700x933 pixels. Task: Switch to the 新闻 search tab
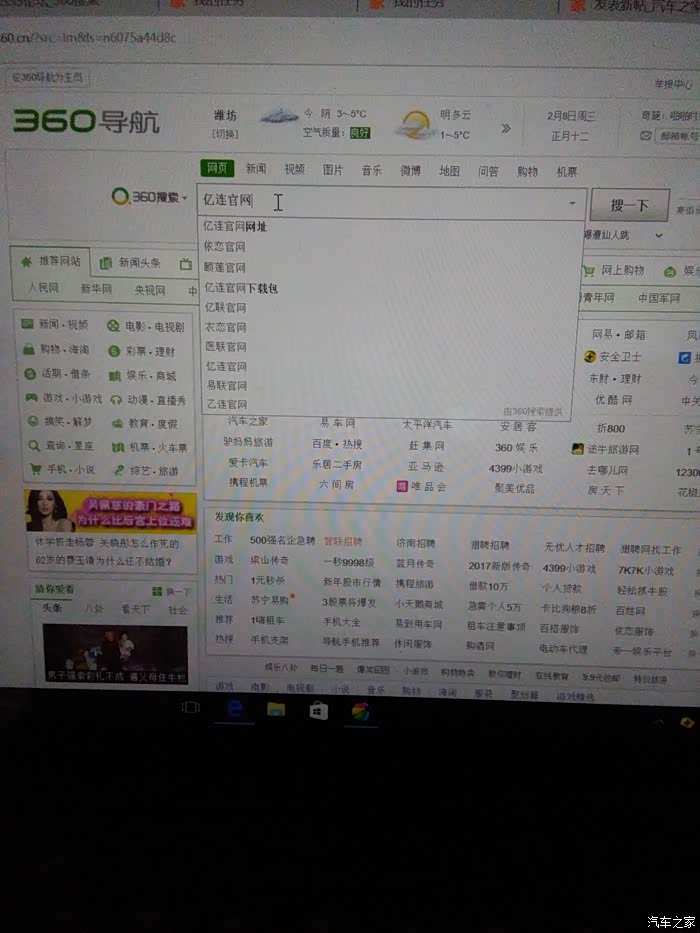coord(256,169)
